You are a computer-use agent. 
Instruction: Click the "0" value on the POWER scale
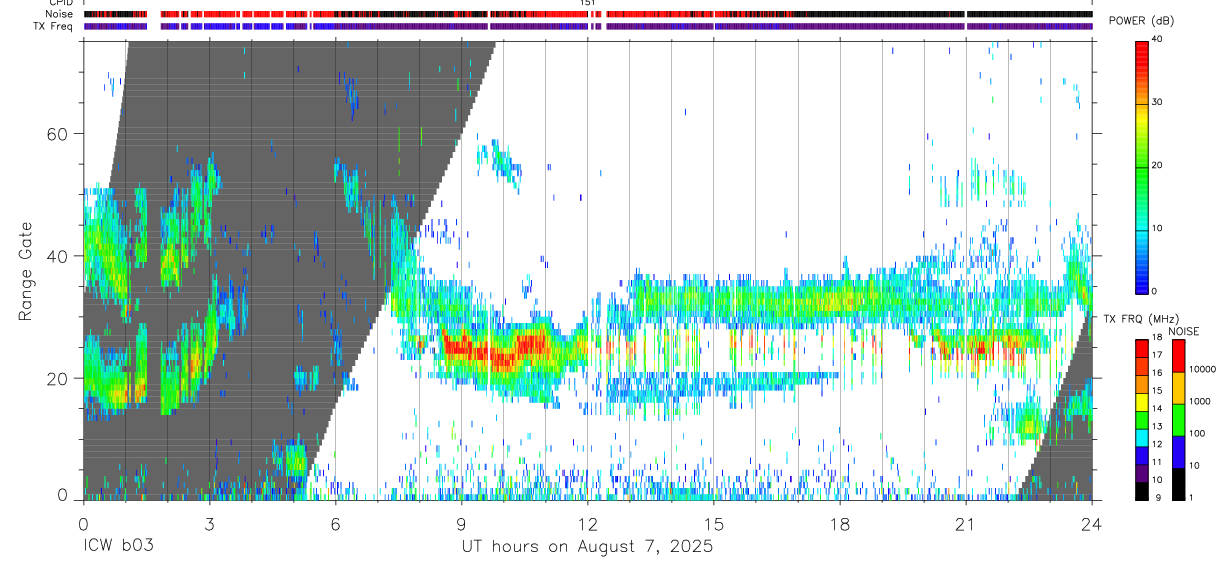coord(1154,291)
